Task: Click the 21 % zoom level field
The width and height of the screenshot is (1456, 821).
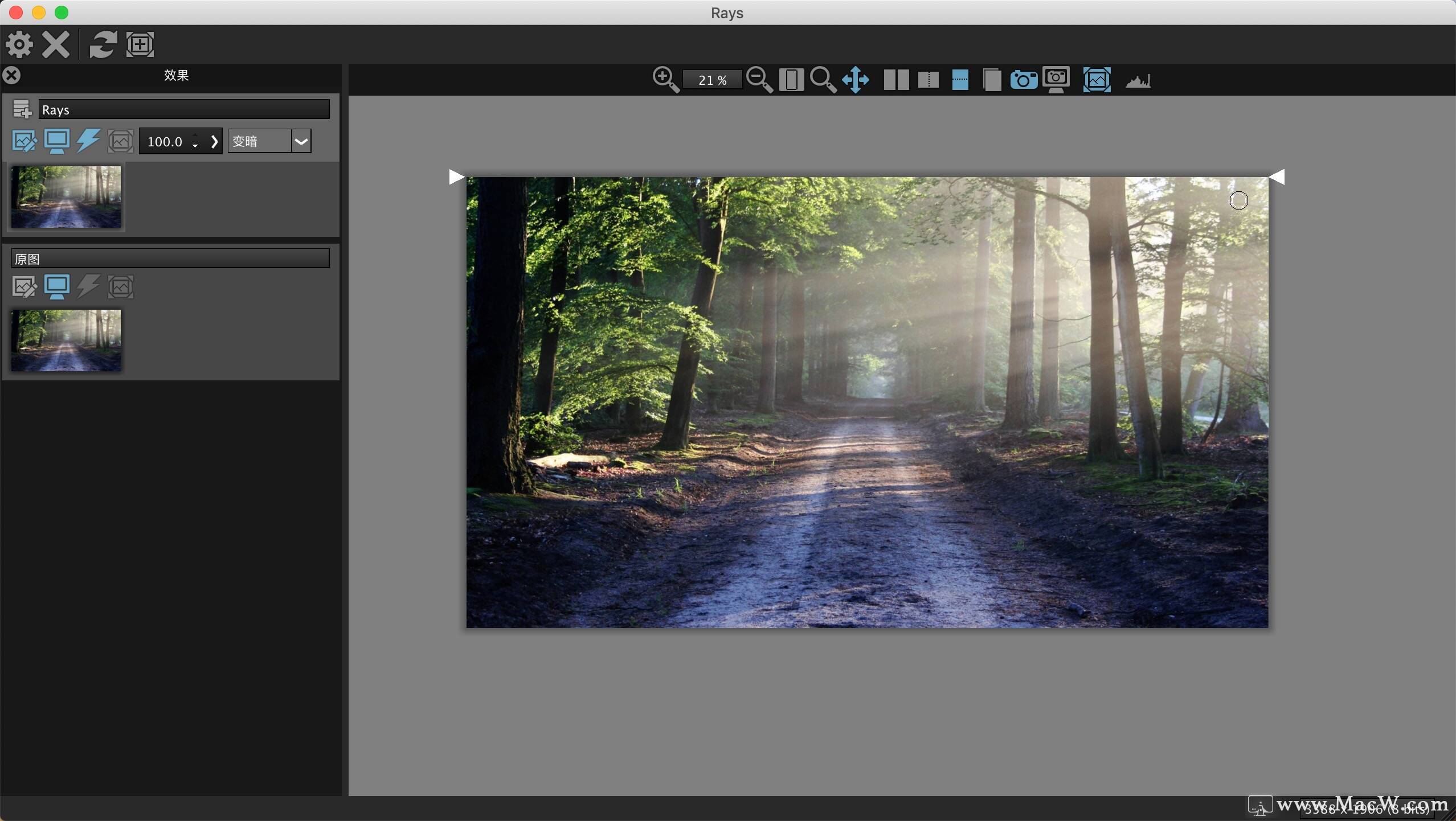Action: 712,80
